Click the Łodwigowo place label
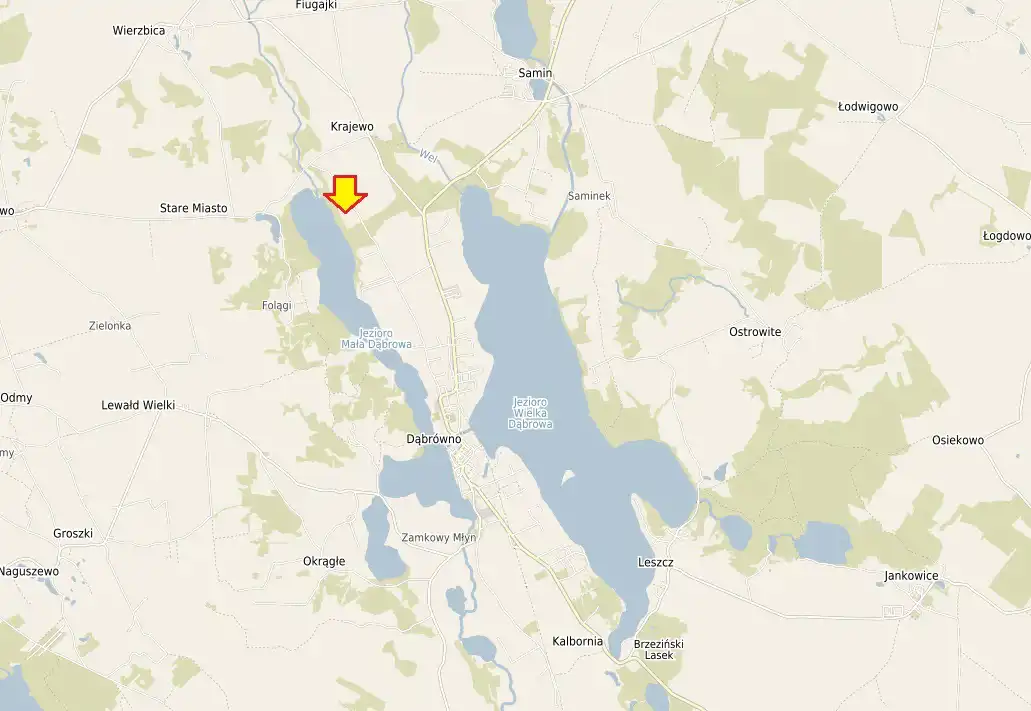 pyautogui.click(x=868, y=107)
